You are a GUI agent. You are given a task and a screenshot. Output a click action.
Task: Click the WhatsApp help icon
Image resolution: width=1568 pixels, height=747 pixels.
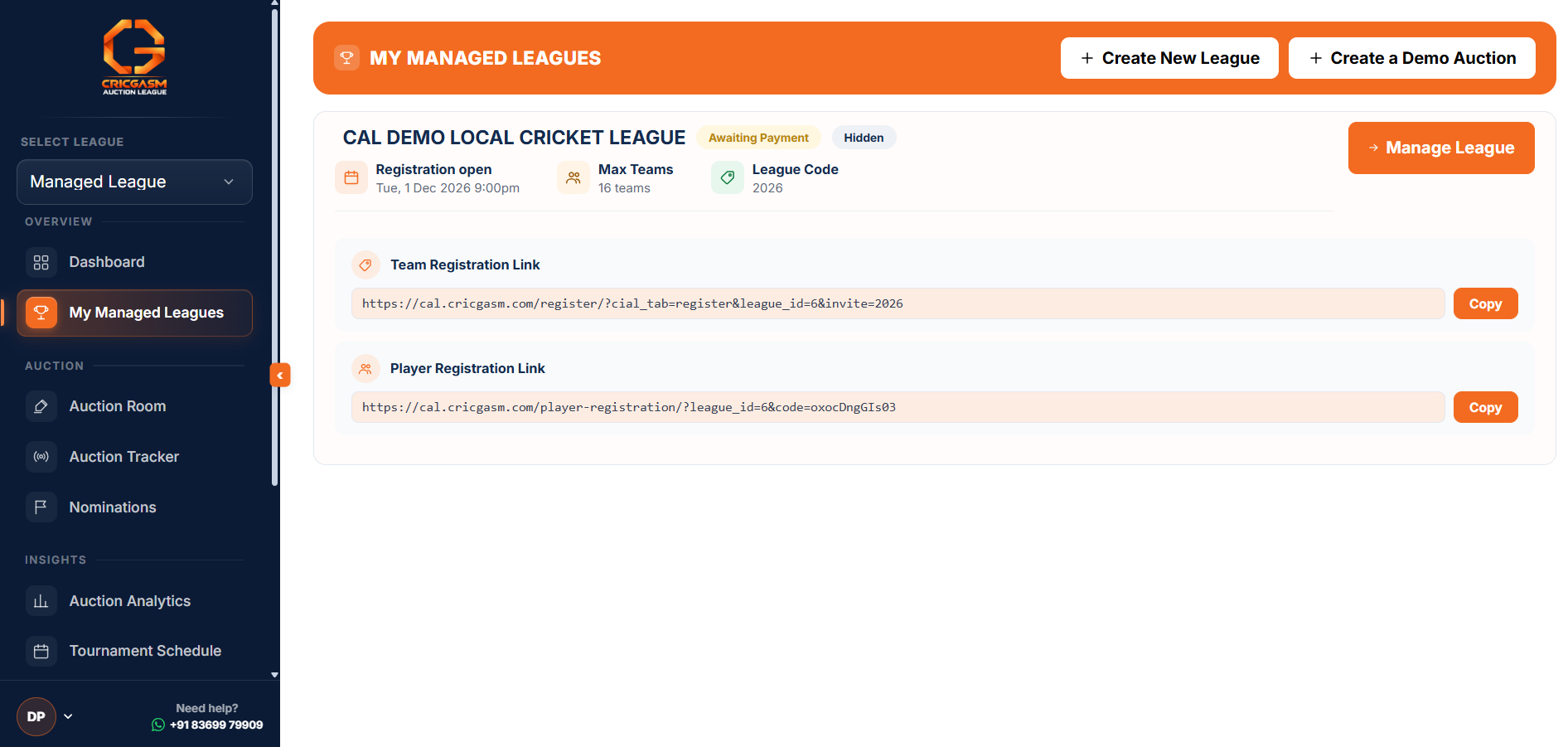pyautogui.click(x=158, y=725)
